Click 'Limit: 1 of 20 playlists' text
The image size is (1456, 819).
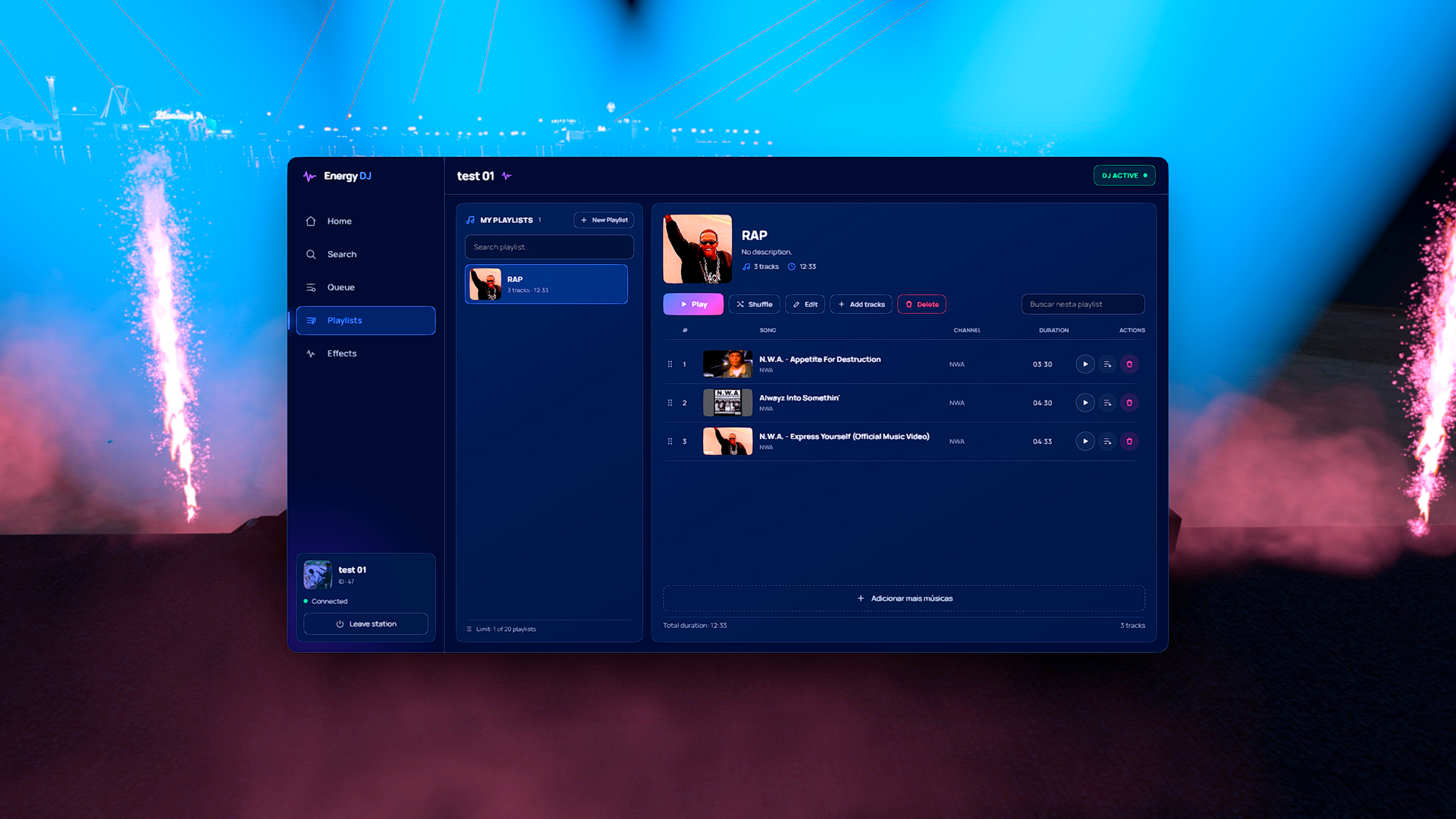click(506, 629)
